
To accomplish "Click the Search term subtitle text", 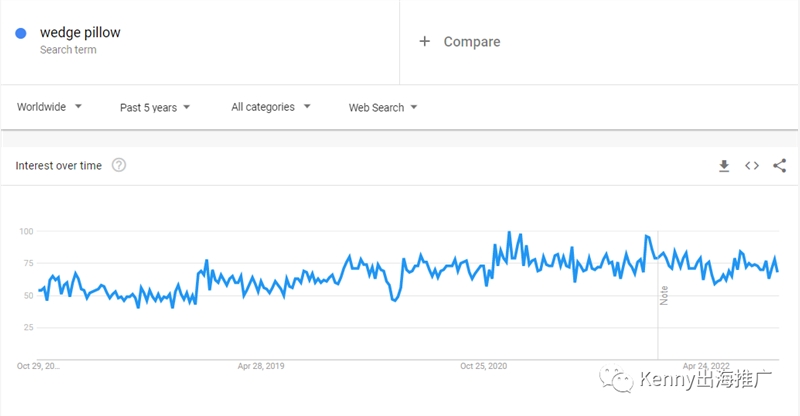I will pyautogui.click(x=68, y=50).
